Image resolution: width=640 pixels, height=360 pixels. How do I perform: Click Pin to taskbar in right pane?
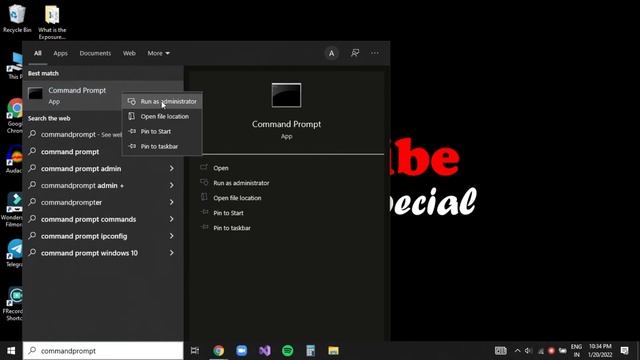tap(232, 228)
